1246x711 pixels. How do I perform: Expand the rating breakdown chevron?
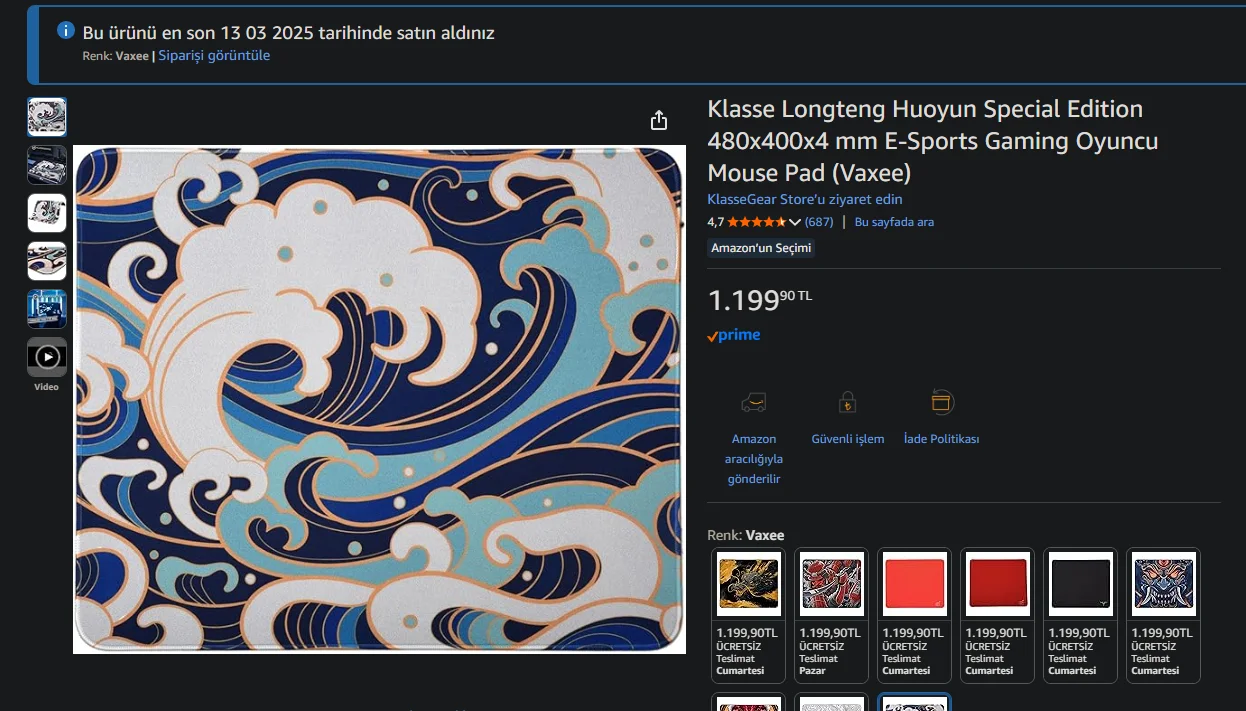pos(795,222)
